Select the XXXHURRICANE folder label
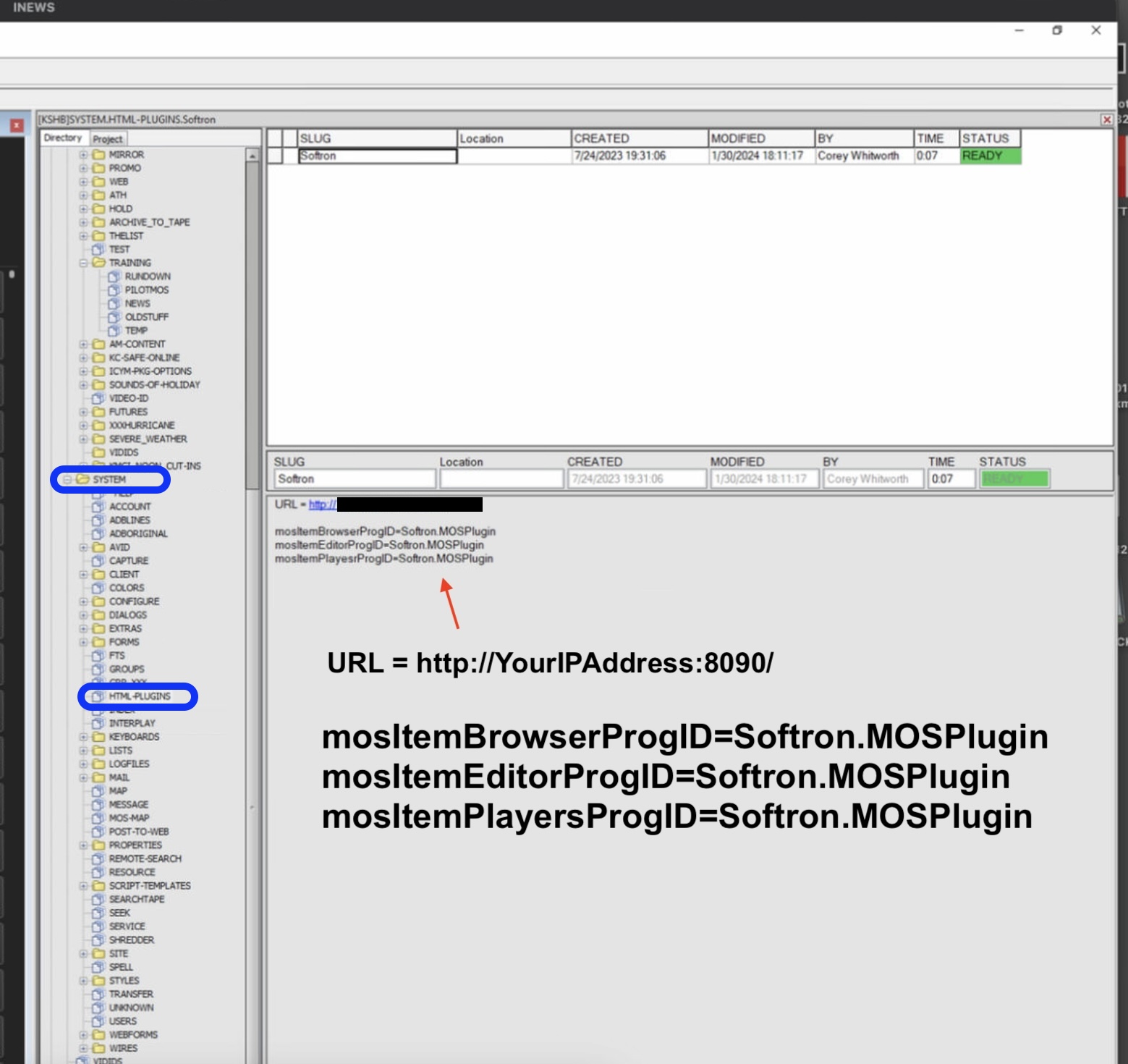 pyautogui.click(x=142, y=426)
